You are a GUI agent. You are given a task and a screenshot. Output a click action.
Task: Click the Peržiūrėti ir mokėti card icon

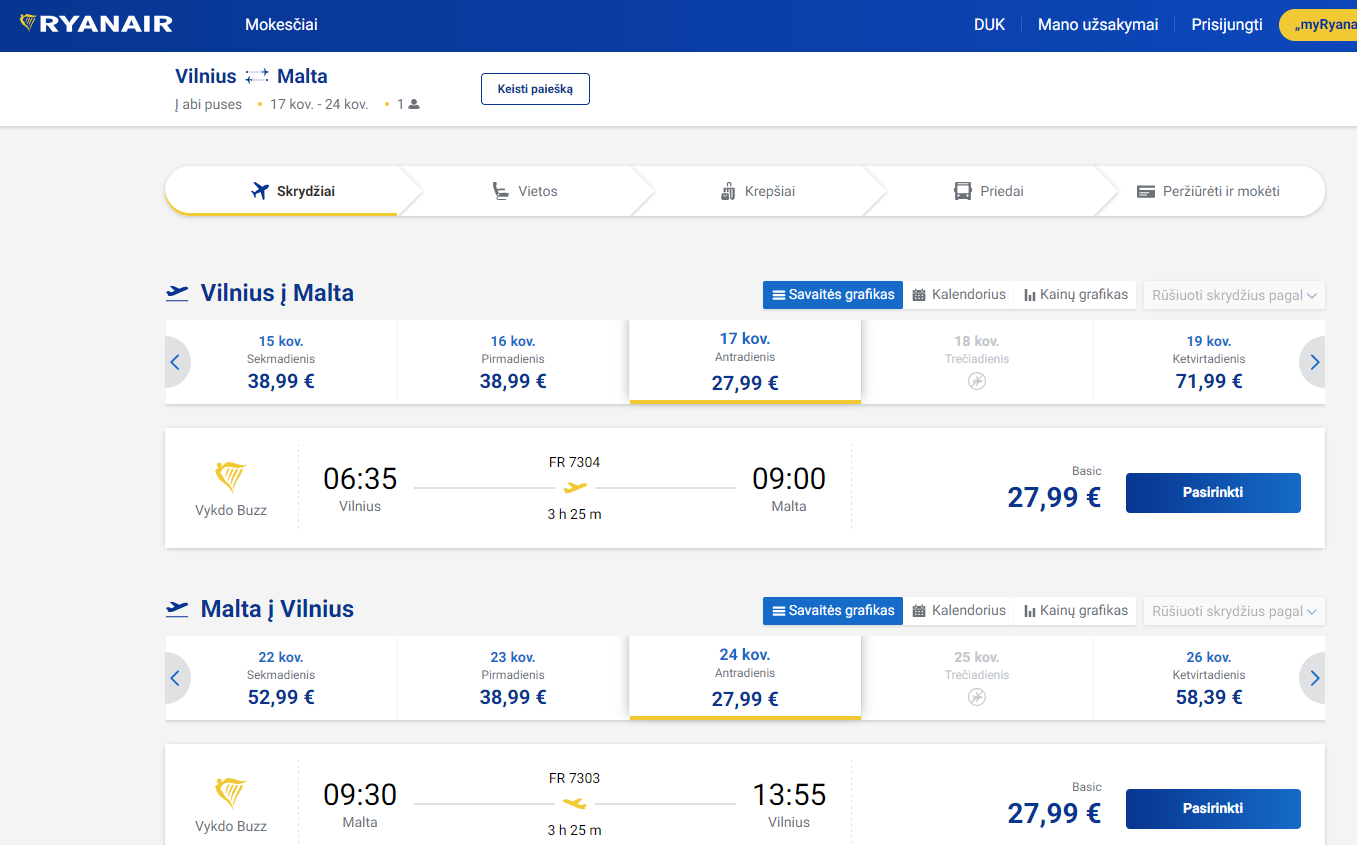[1146, 191]
